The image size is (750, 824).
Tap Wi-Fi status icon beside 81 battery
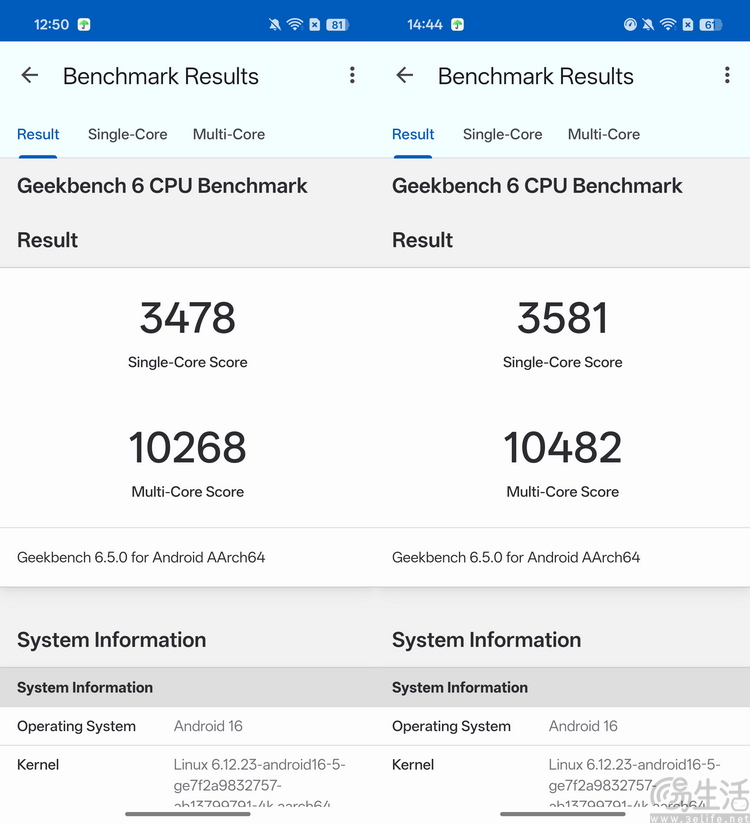[x=294, y=24]
